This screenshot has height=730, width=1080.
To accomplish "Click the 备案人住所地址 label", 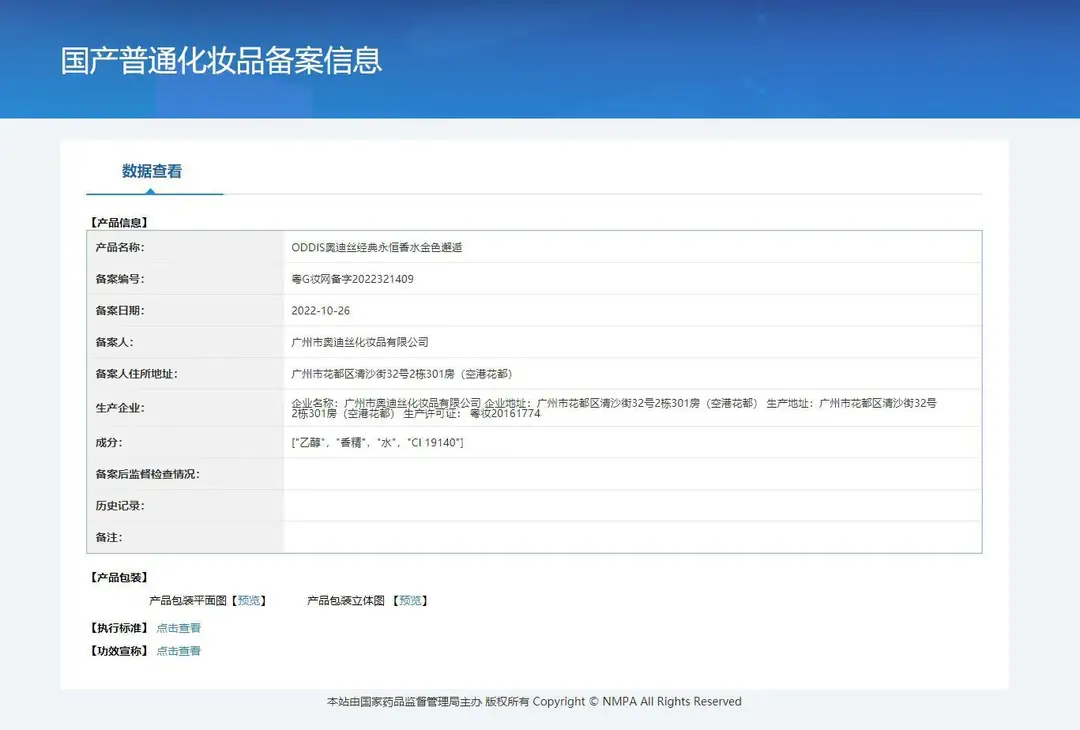I will tap(136, 374).
